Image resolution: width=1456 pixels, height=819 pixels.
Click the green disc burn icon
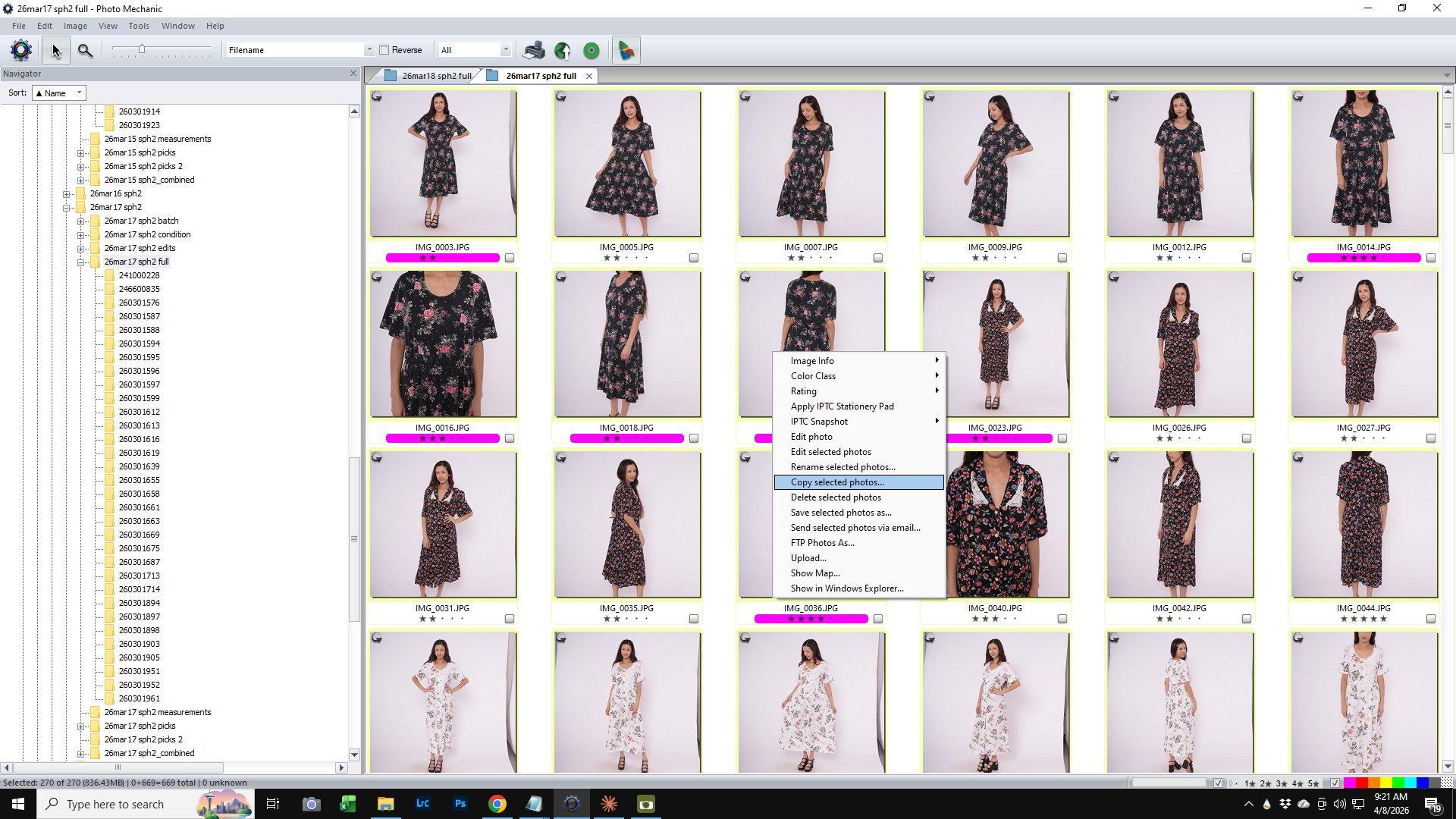pyautogui.click(x=591, y=50)
